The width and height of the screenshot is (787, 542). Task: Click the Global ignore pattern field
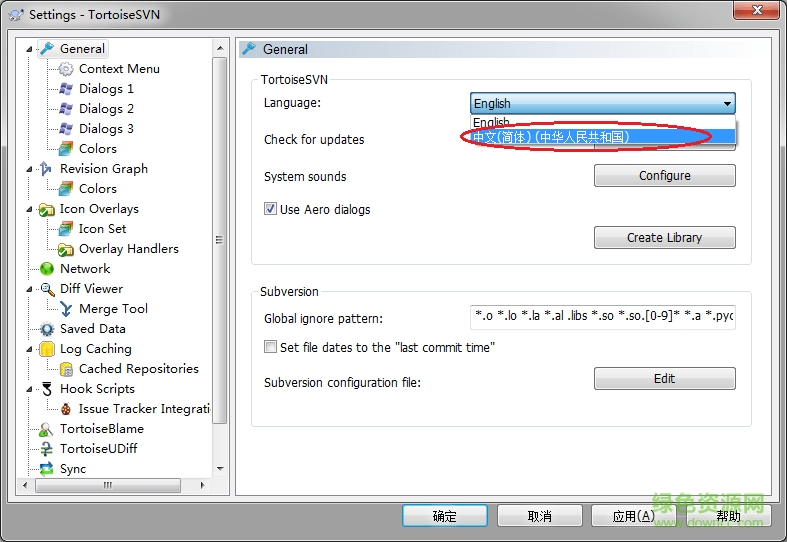coord(603,316)
